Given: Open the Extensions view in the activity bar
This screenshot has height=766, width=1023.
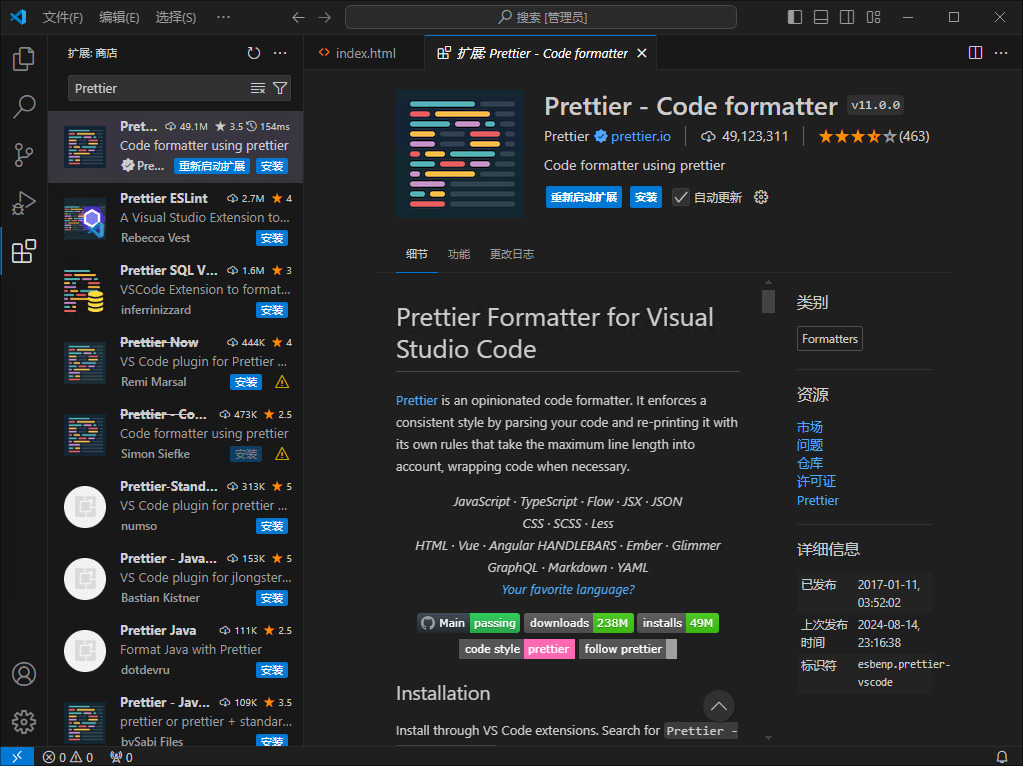Looking at the screenshot, I should 24,252.
